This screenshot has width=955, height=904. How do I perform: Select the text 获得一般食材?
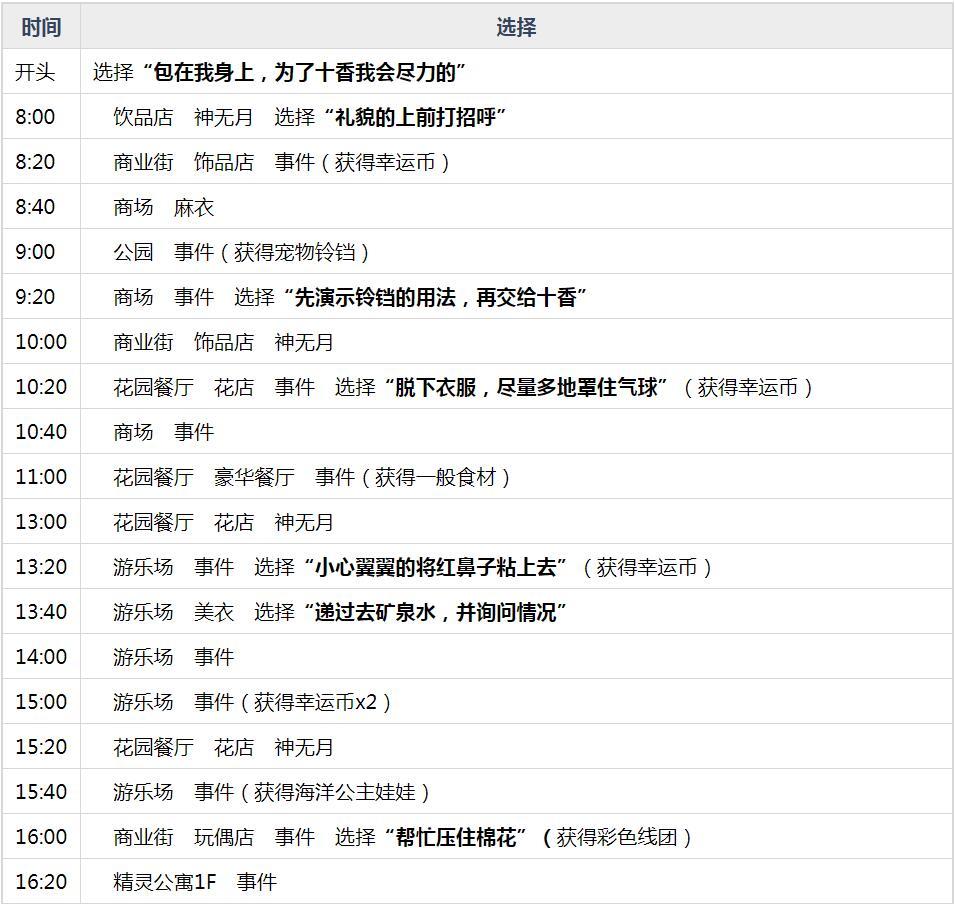(435, 477)
